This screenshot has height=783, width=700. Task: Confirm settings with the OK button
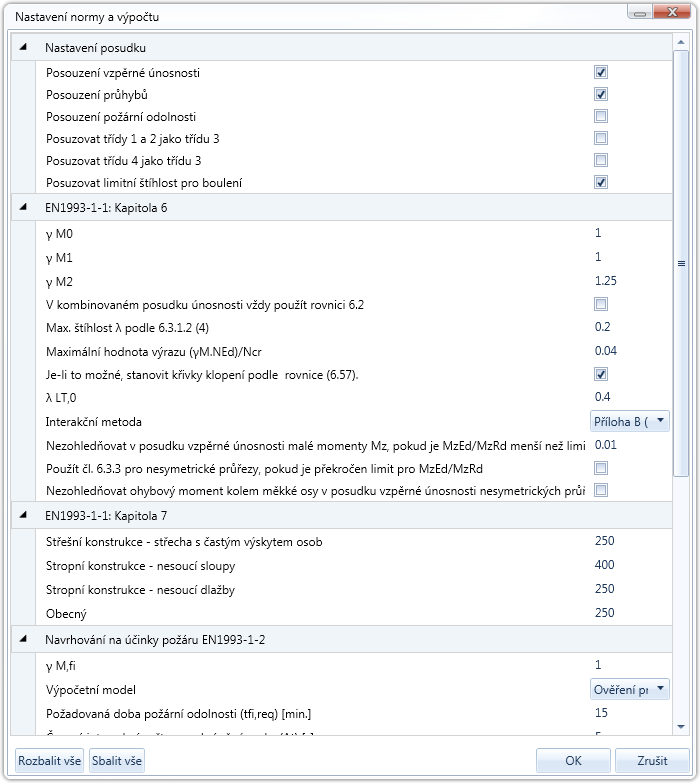(x=573, y=761)
